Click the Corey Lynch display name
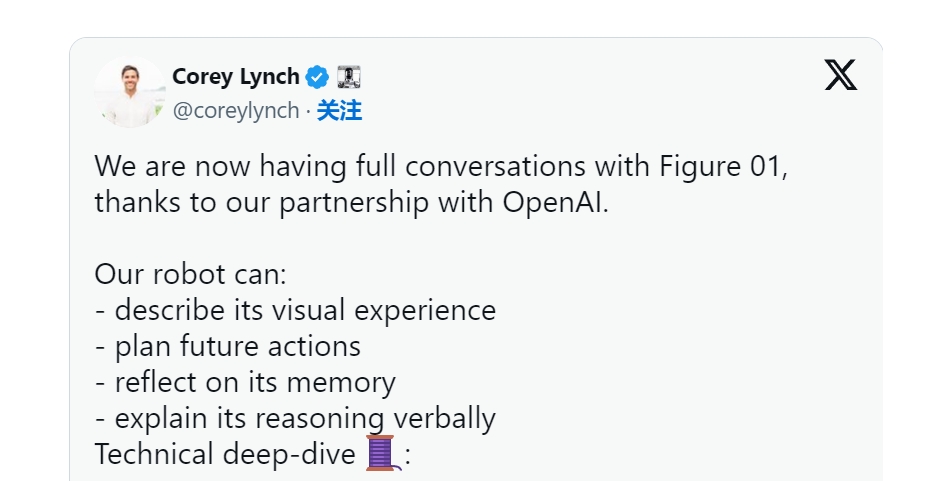 tap(236, 76)
